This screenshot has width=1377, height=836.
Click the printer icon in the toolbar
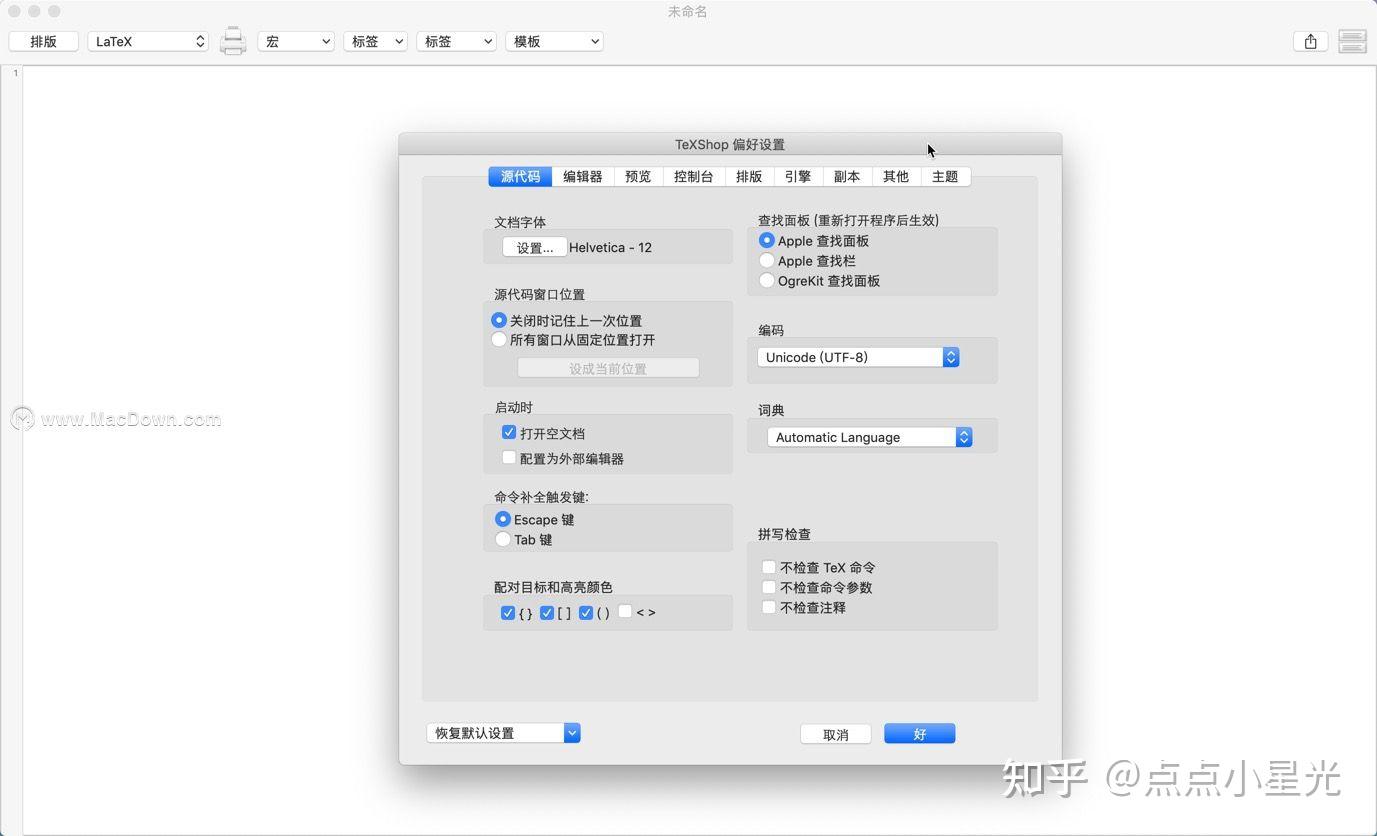[233, 41]
